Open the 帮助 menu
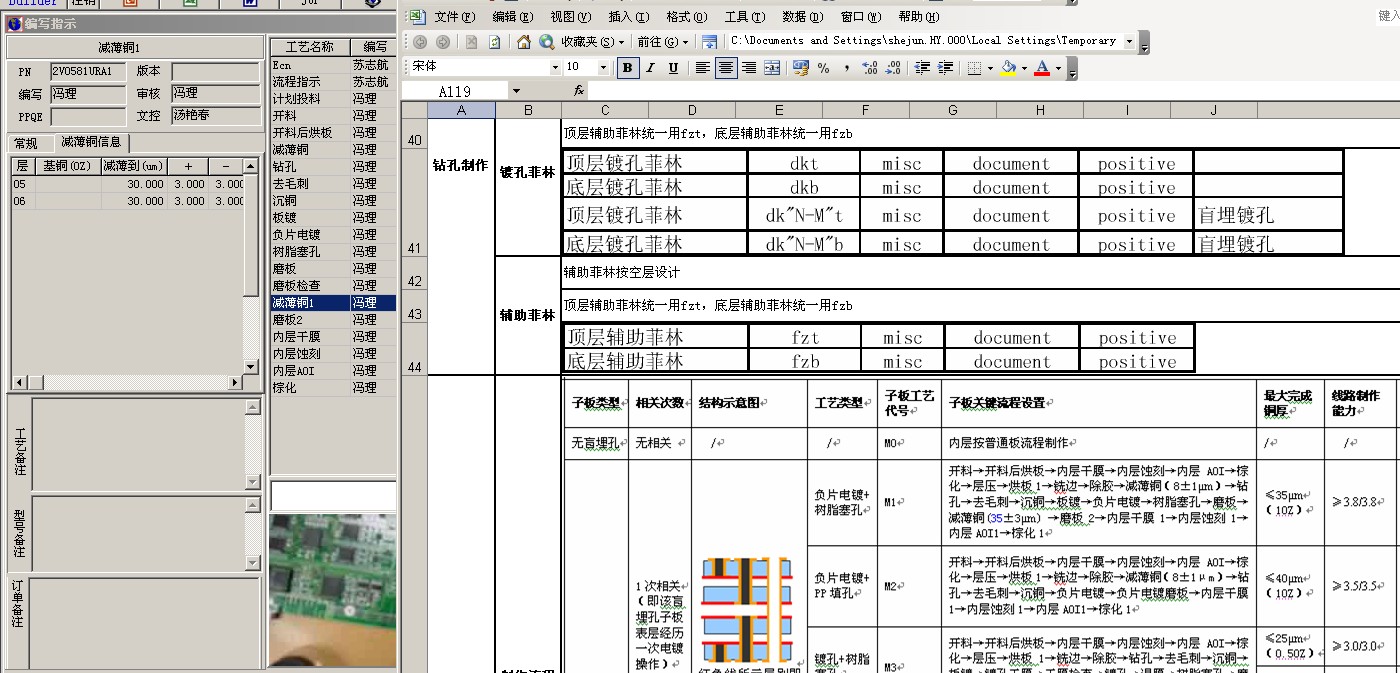Viewport: 1400px width, 673px height. (918, 17)
